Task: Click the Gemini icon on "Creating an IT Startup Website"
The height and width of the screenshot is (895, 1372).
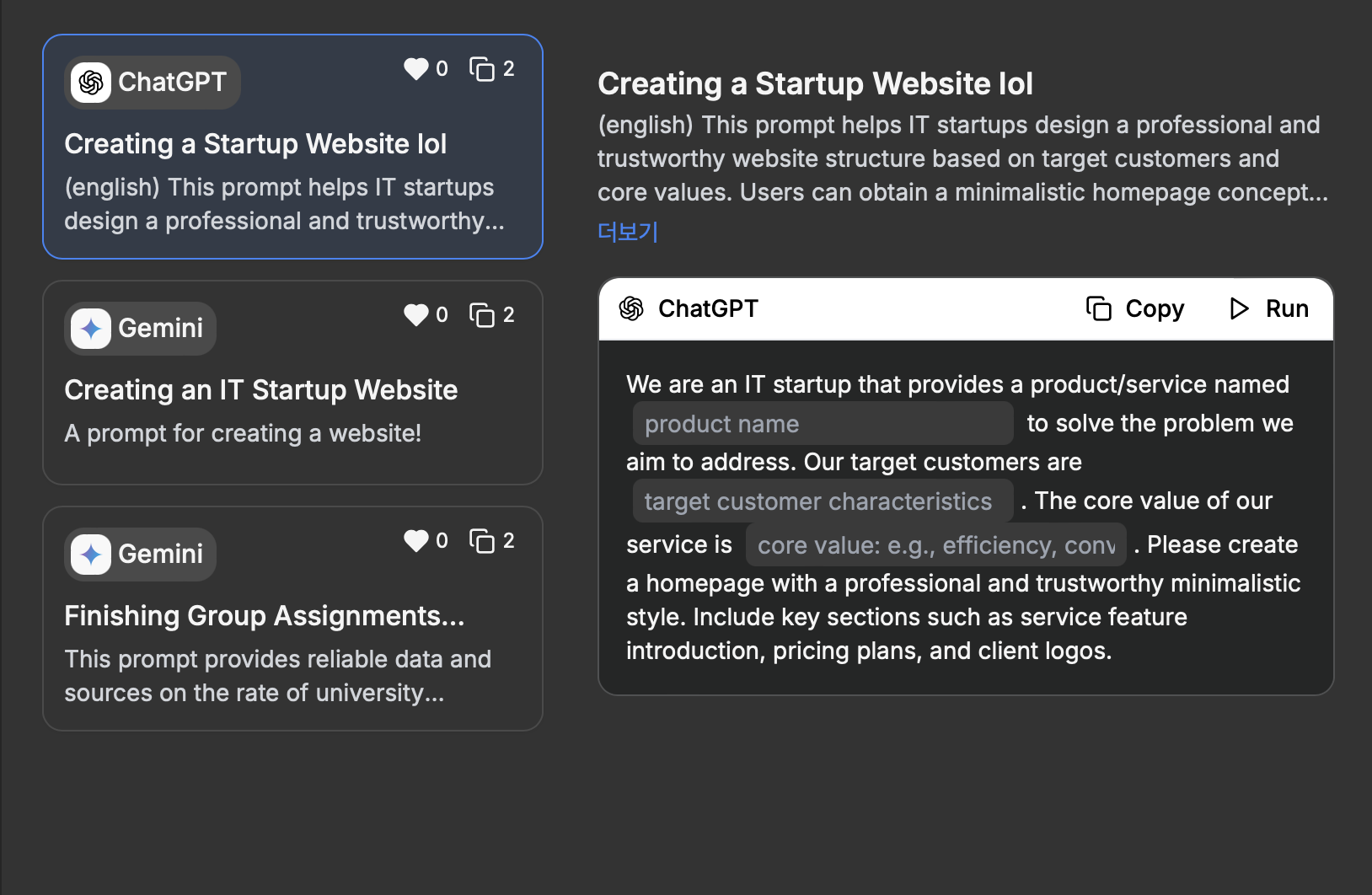Action: pyautogui.click(x=90, y=329)
